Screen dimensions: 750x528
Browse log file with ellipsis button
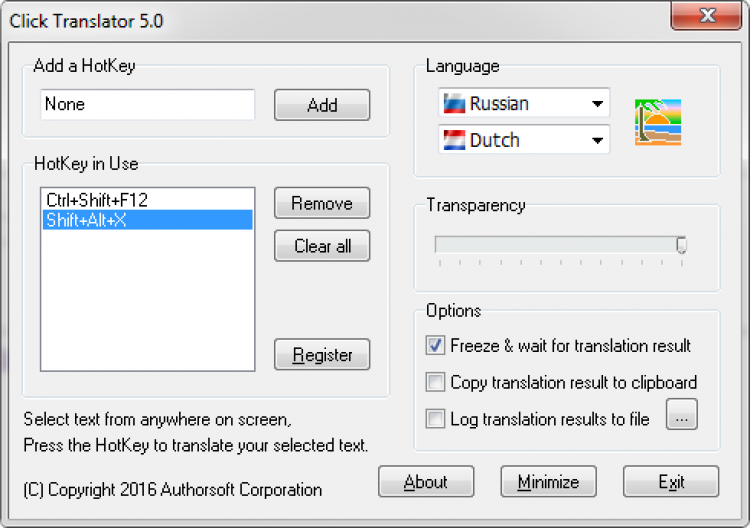[682, 414]
